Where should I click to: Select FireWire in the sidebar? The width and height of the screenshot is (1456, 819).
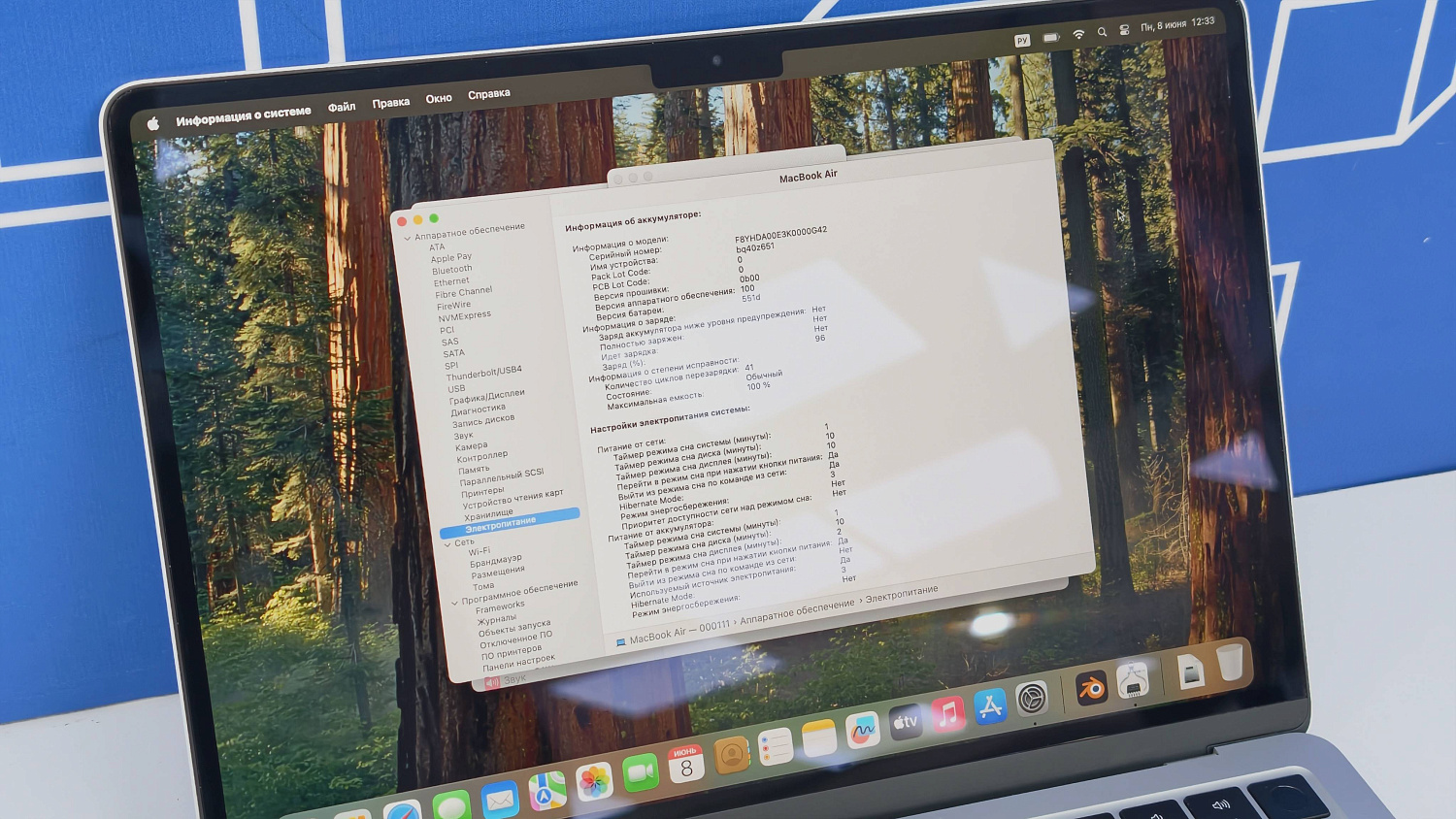(453, 305)
